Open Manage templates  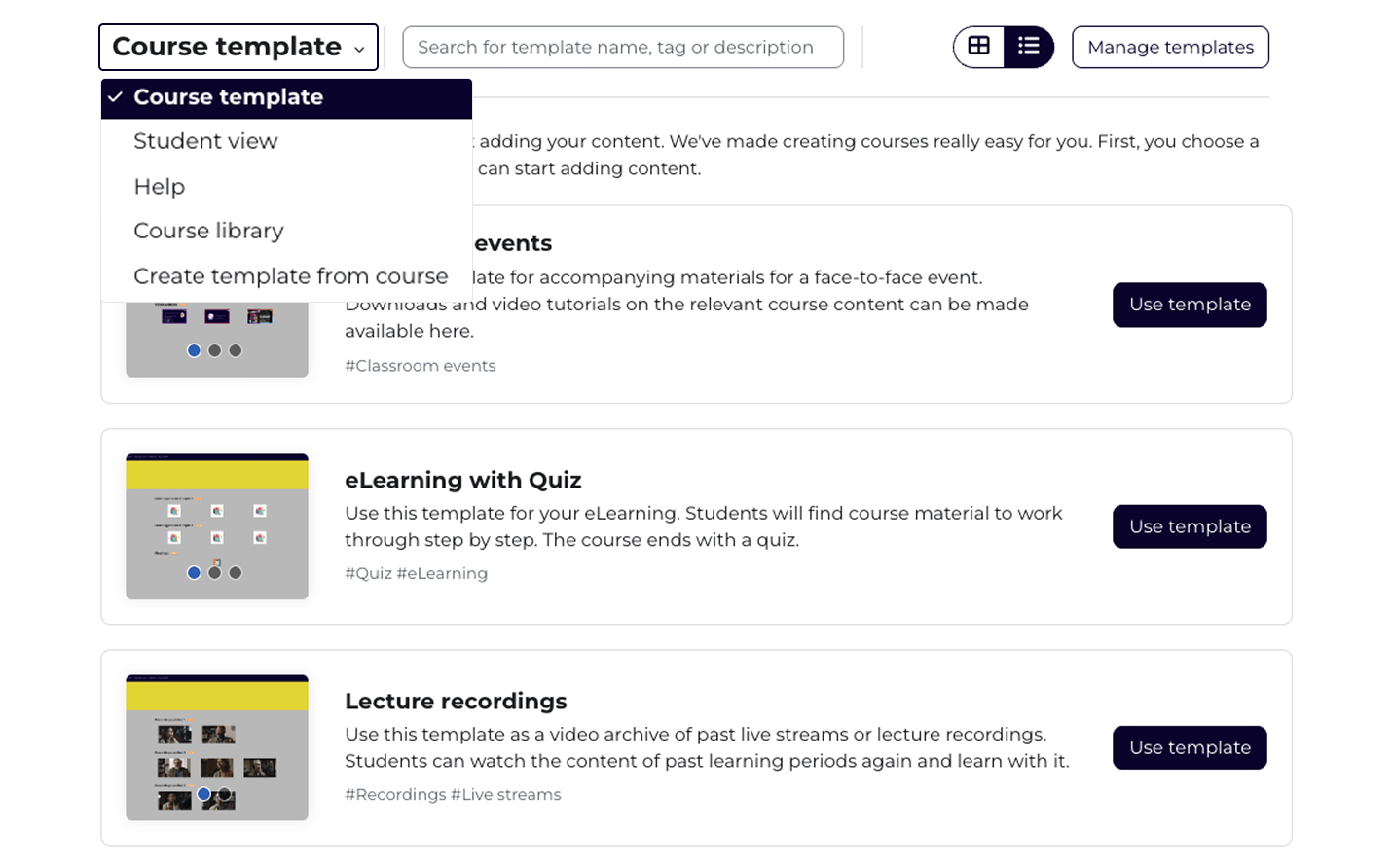click(1170, 47)
